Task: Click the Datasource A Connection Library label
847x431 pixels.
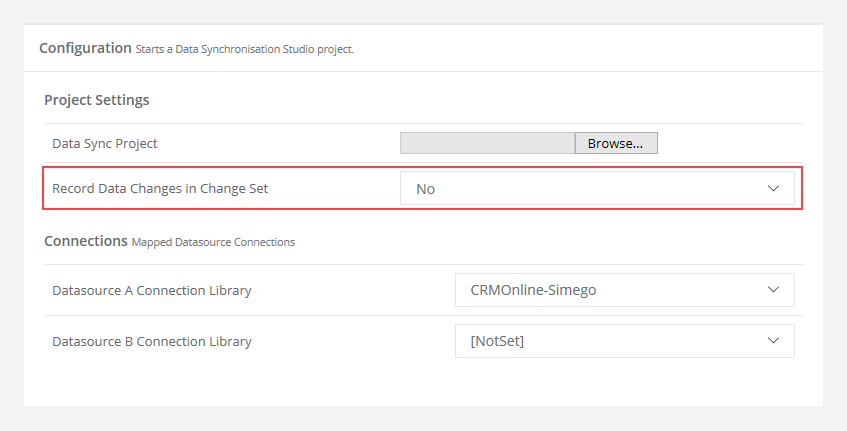Action: (x=152, y=291)
